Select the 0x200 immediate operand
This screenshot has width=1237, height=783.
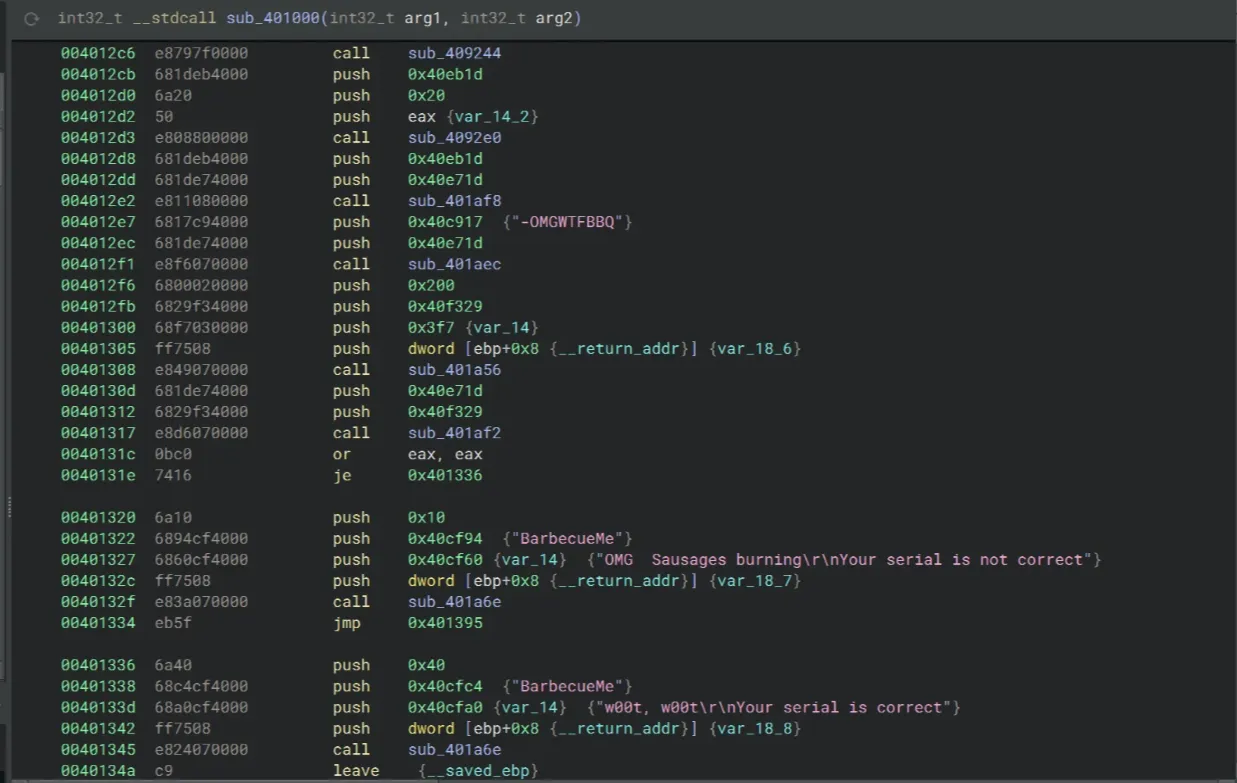(x=428, y=286)
